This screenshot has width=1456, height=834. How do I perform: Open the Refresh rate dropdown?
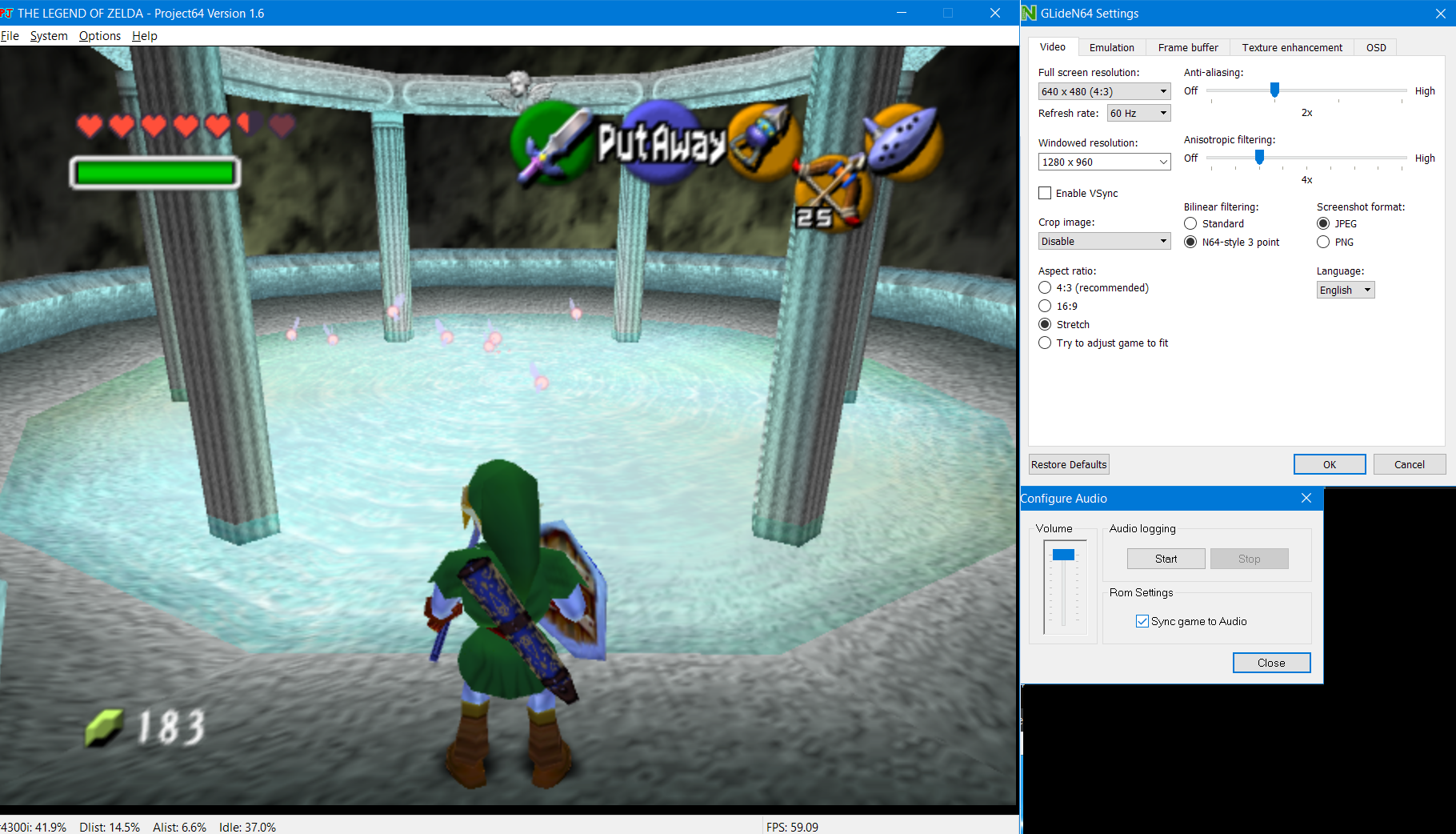[x=1138, y=113]
